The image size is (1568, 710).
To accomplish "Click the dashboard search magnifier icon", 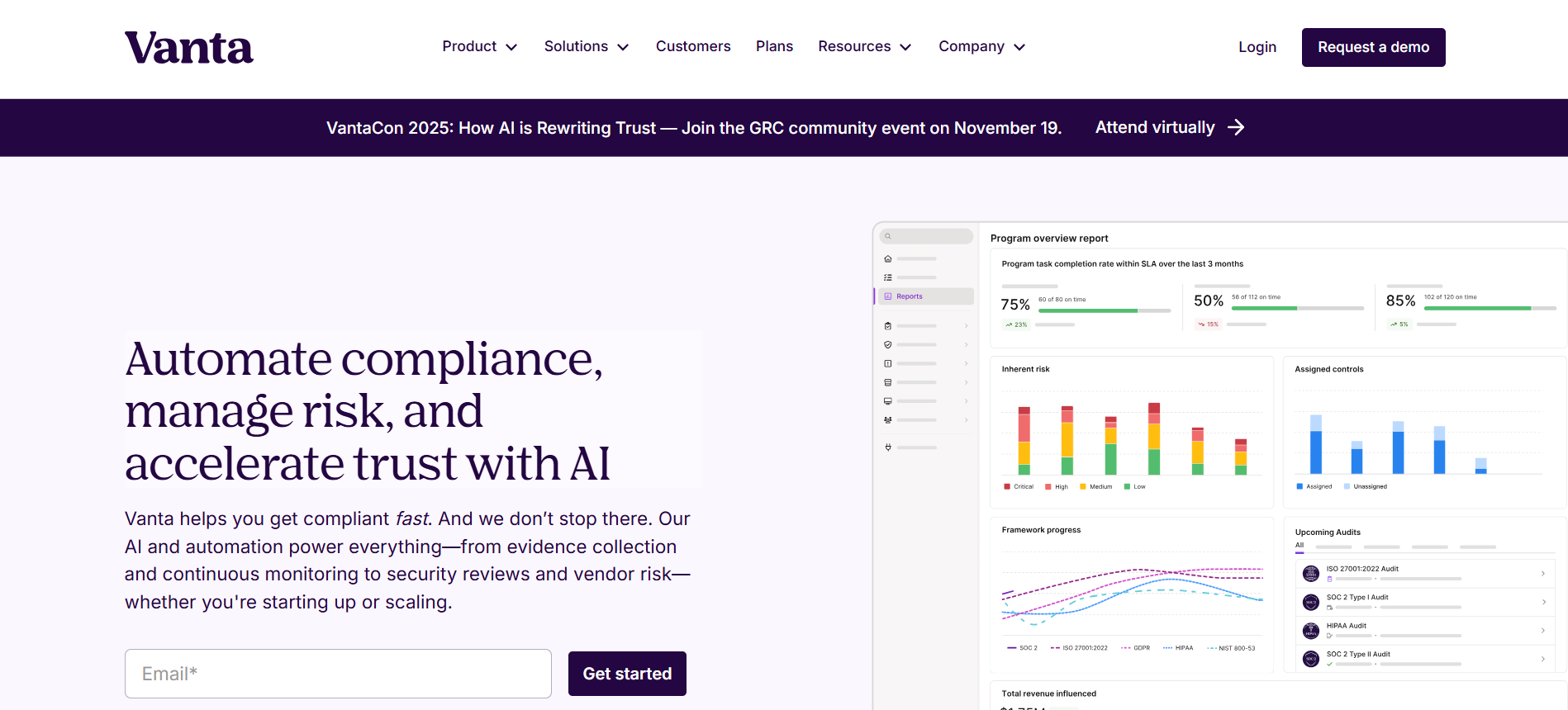I will coord(888,236).
